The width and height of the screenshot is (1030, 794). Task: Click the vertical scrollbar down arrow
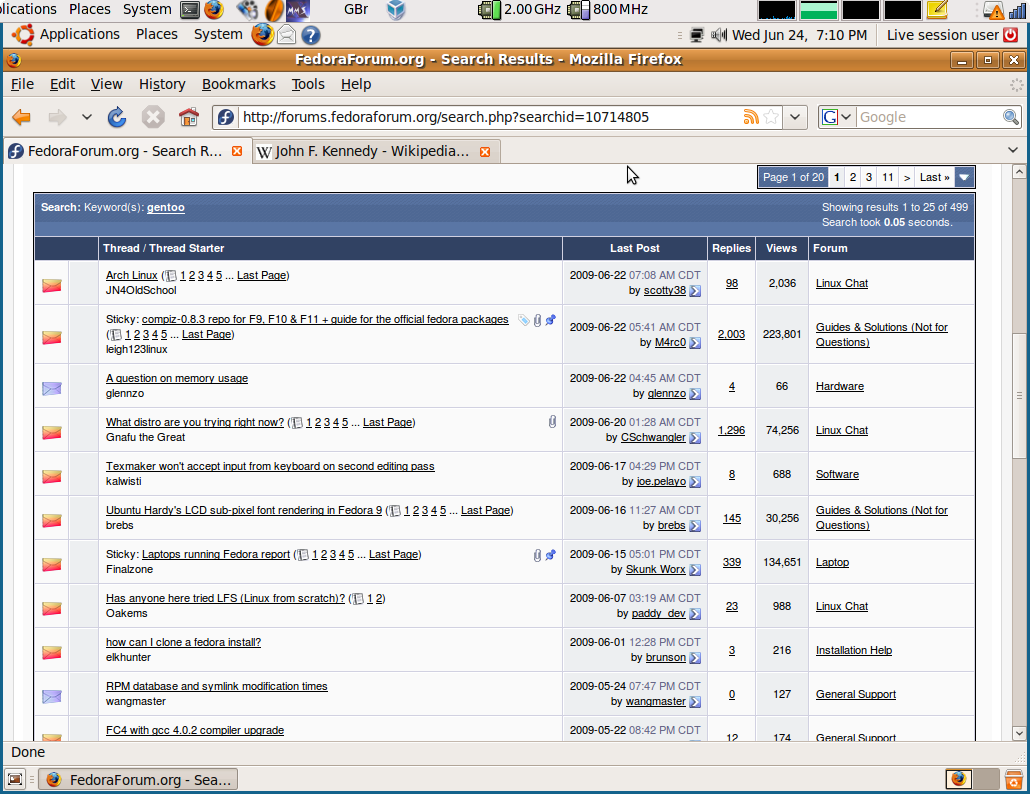point(1019,733)
